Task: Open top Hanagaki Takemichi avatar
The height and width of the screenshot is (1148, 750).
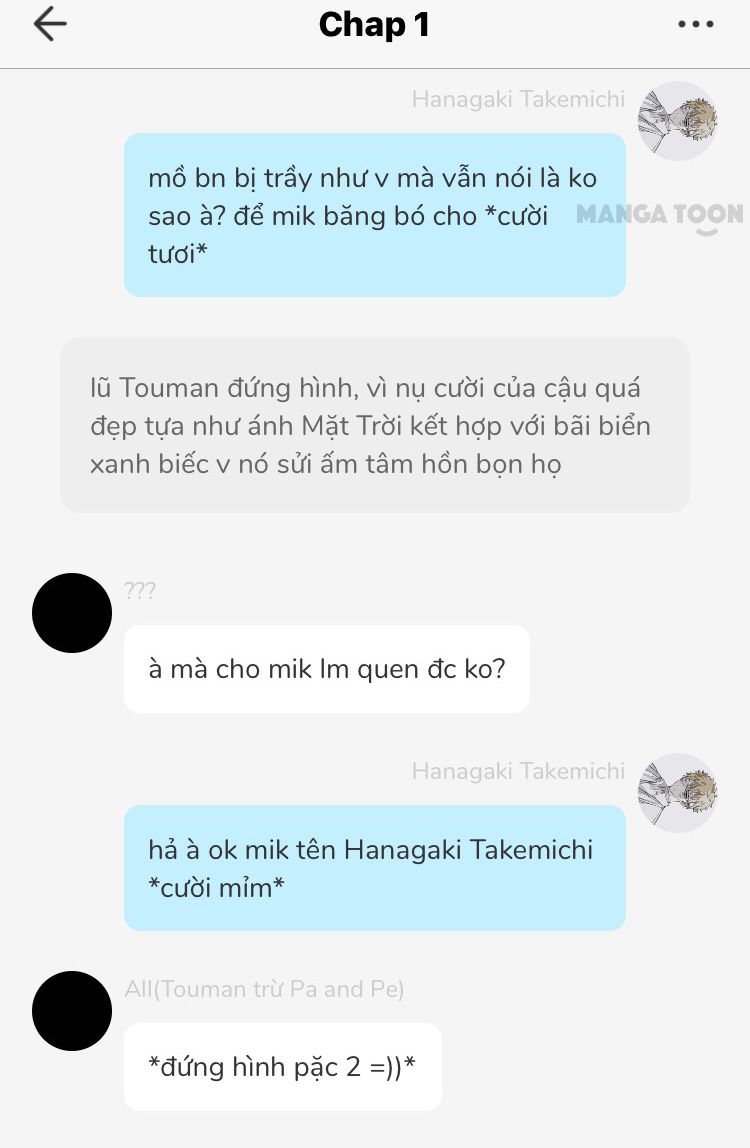Action: tap(677, 121)
